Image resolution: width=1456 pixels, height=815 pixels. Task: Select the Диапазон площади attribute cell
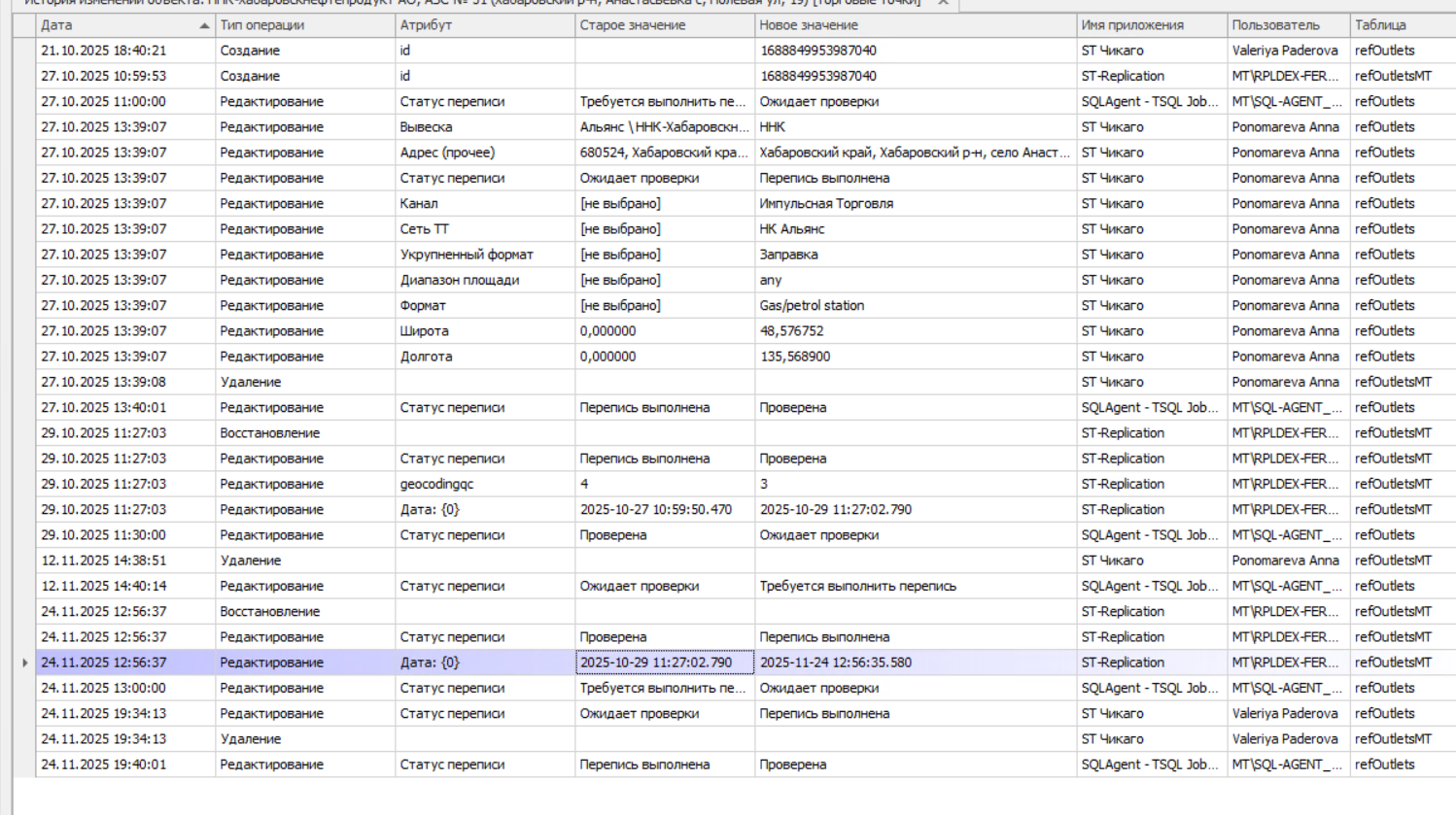[x=485, y=280]
